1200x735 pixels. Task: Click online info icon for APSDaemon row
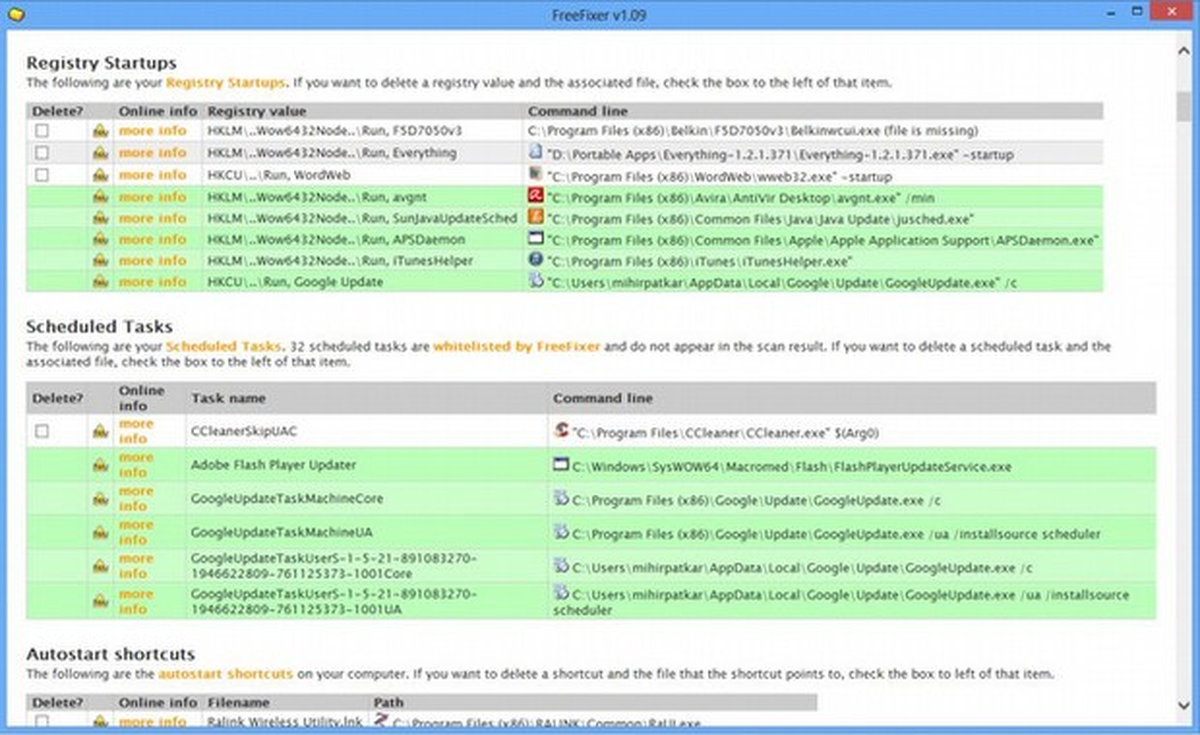pos(100,240)
